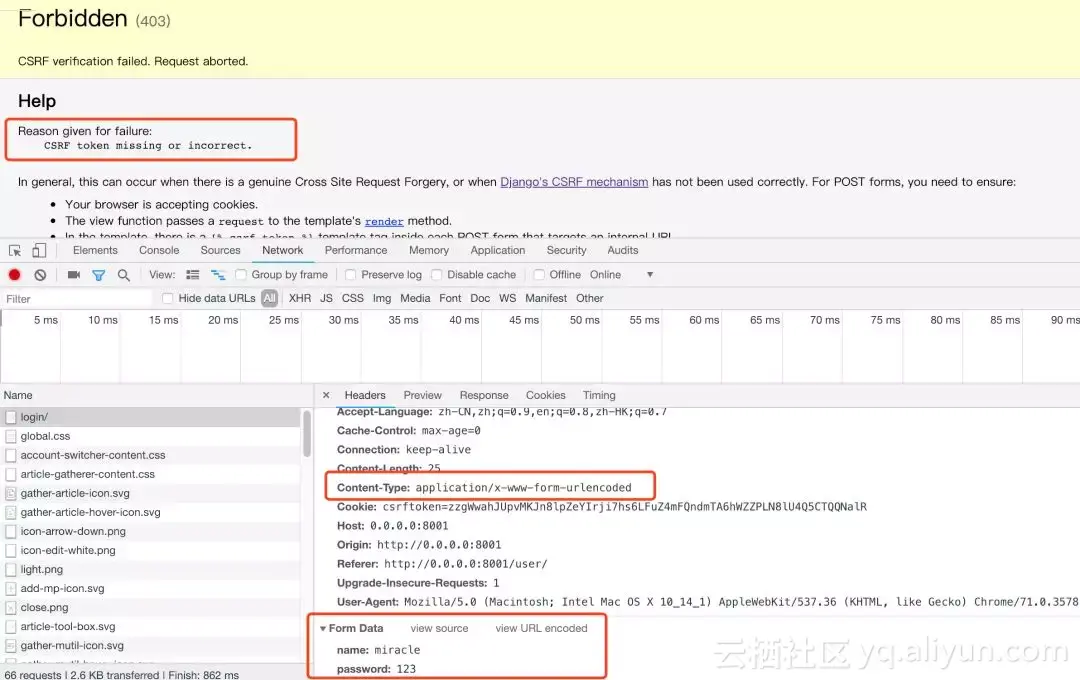
Task: Focus the Filter input field
Action: (x=77, y=298)
